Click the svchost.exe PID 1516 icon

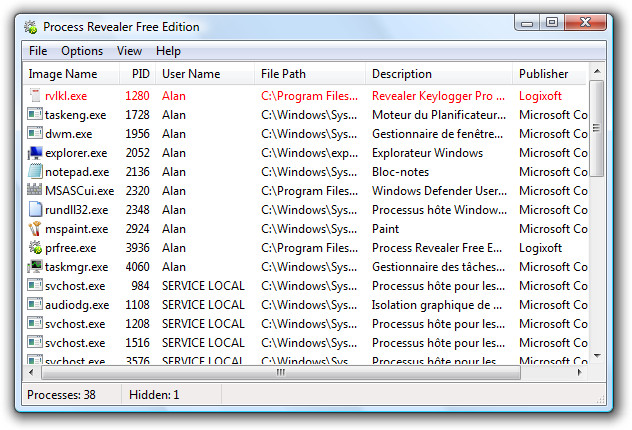click(35, 342)
